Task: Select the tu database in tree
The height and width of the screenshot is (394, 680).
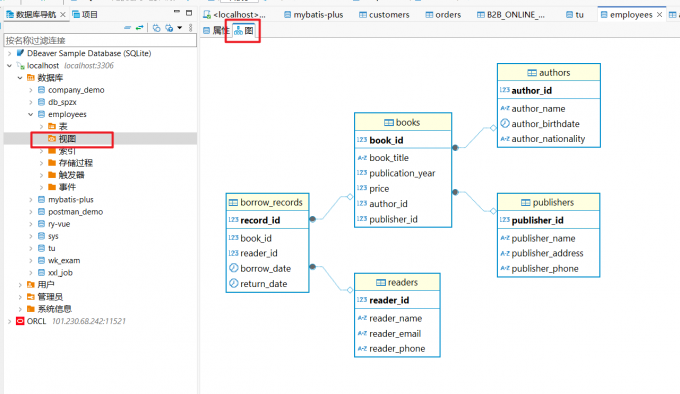Action: click(51, 248)
